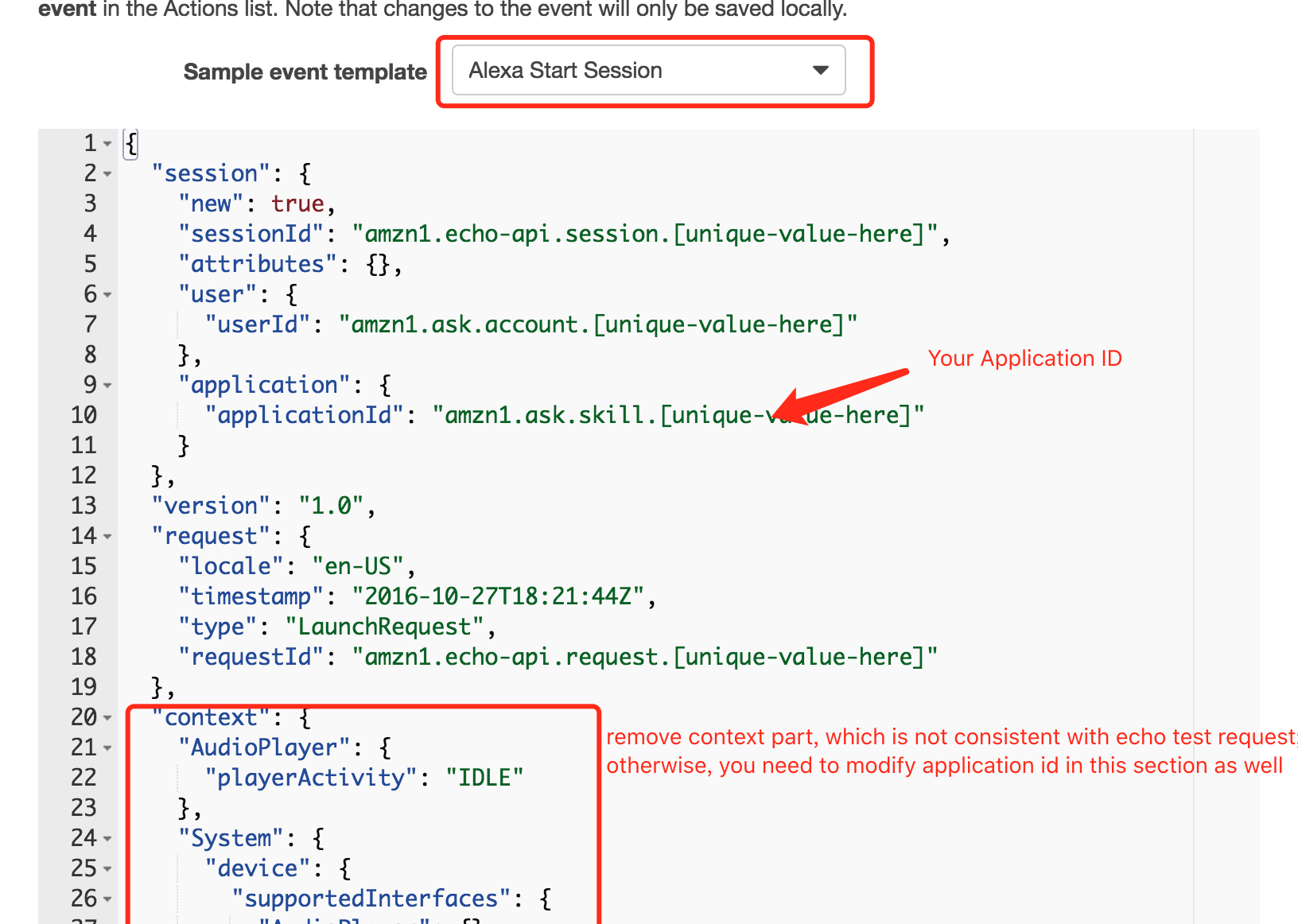Click the playerActivity "IDLE" value
The height and width of the screenshot is (924, 1298).
coord(484,778)
